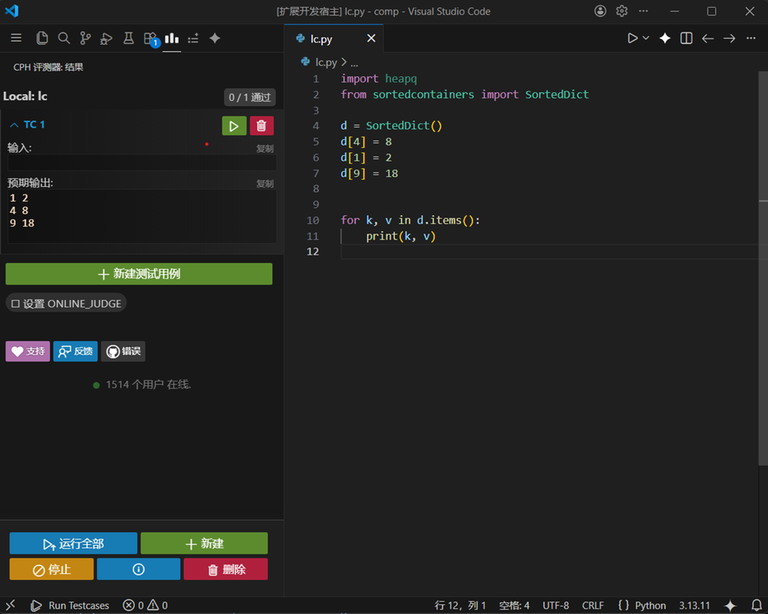
Task: Click the test input text field
Action: [142, 162]
